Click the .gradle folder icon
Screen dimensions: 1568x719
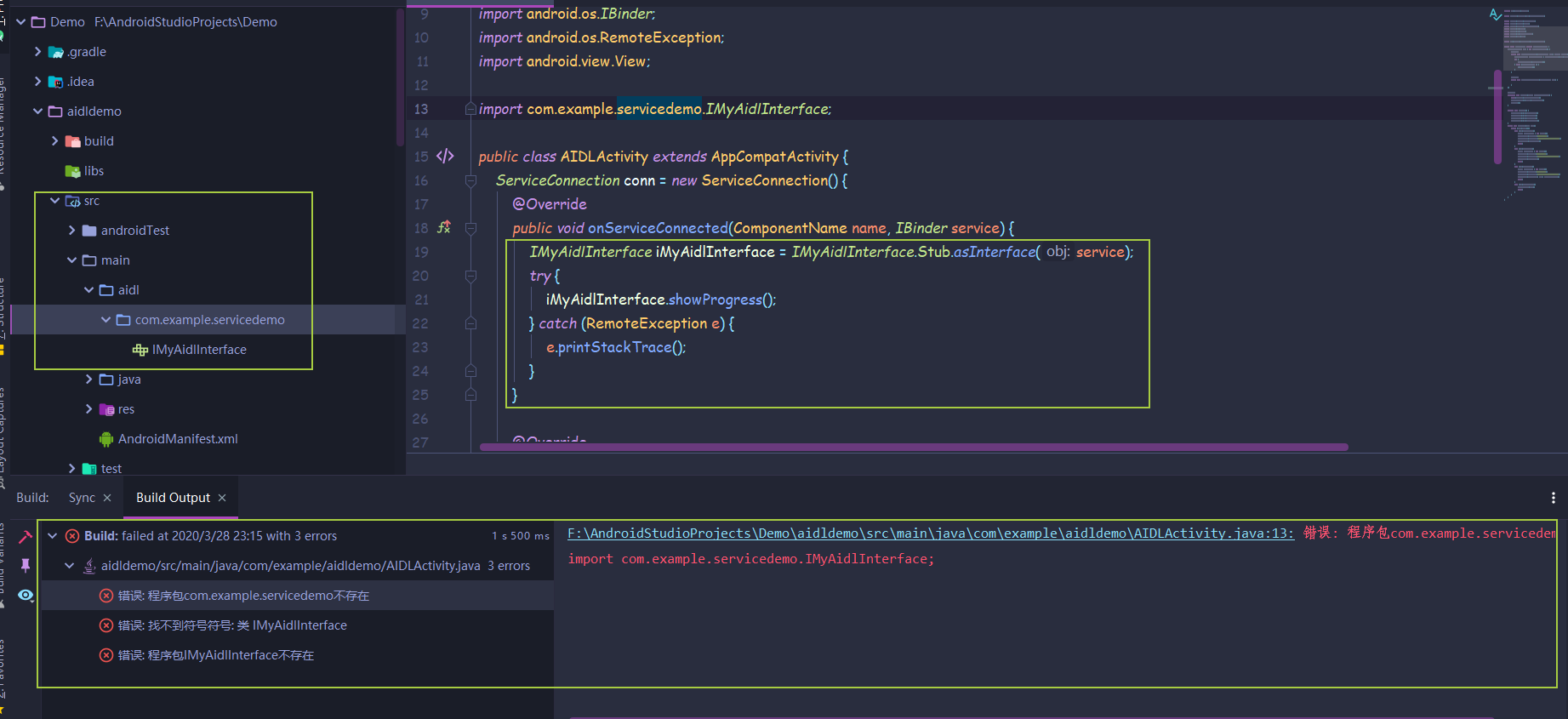(56, 52)
